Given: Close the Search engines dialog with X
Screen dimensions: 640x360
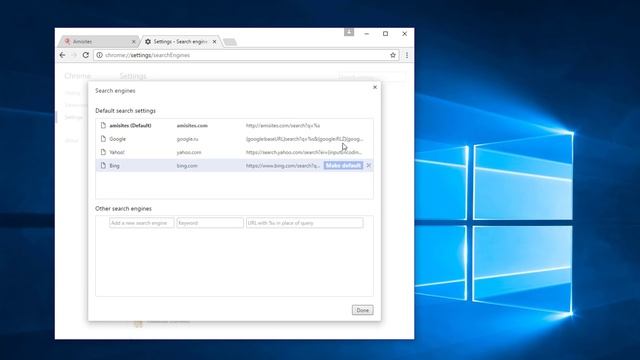Looking at the screenshot, I should (x=375, y=87).
